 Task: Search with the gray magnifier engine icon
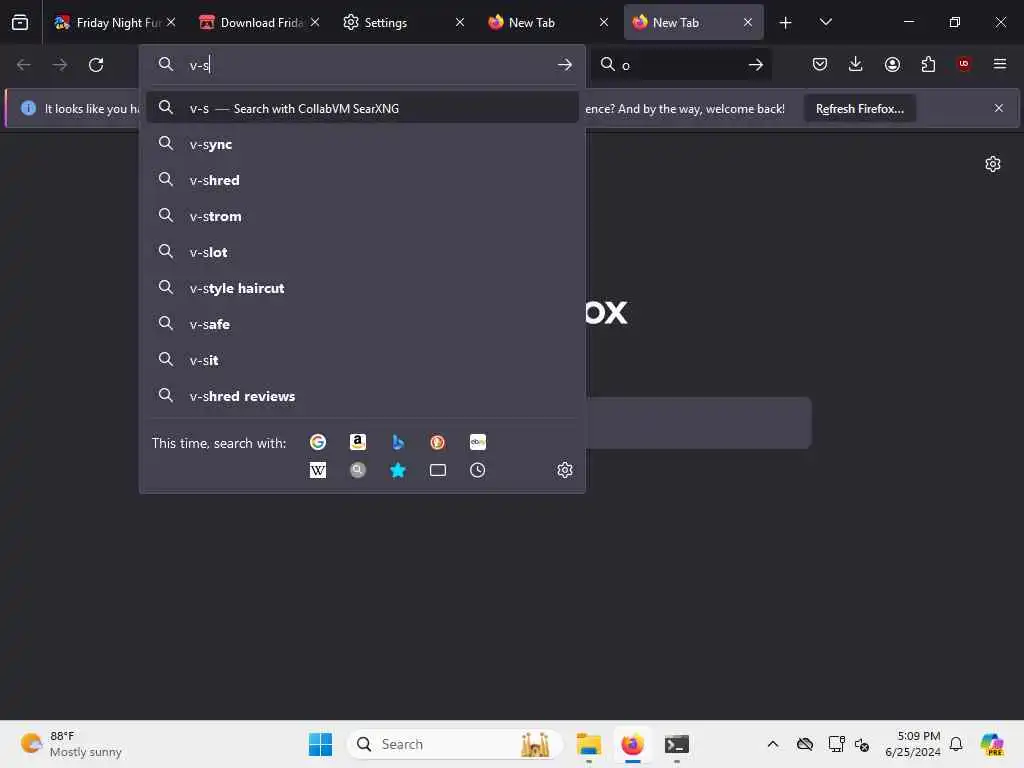(358, 470)
